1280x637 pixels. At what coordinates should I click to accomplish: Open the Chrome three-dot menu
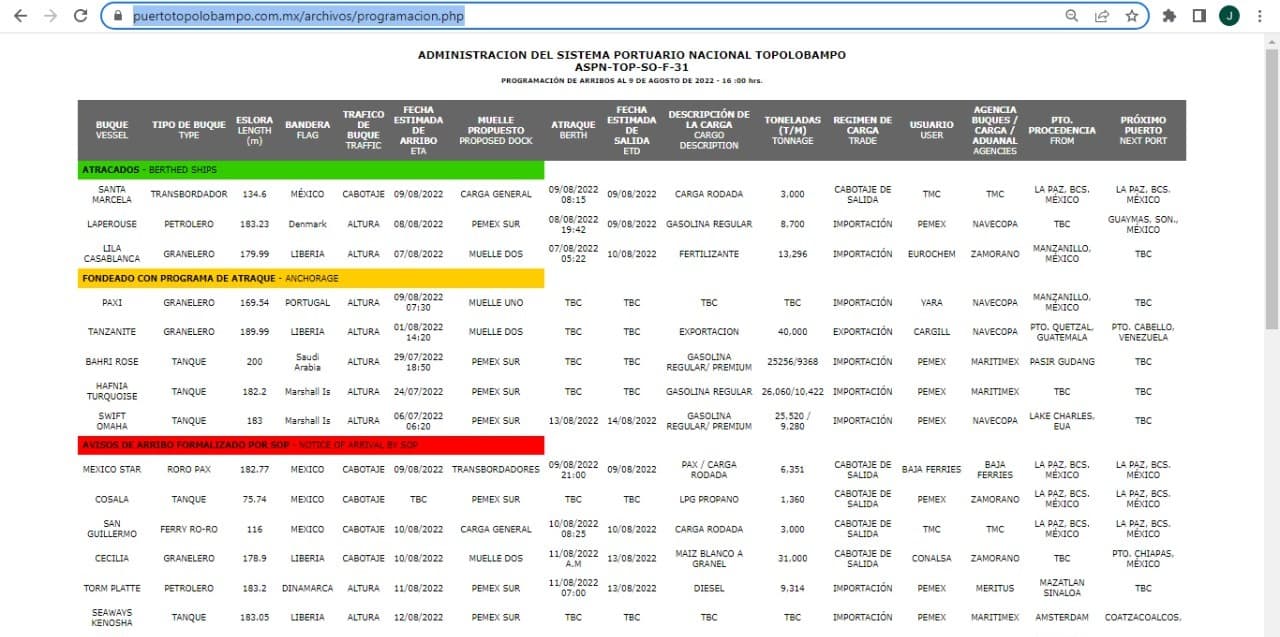pyautogui.click(x=1260, y=16)
